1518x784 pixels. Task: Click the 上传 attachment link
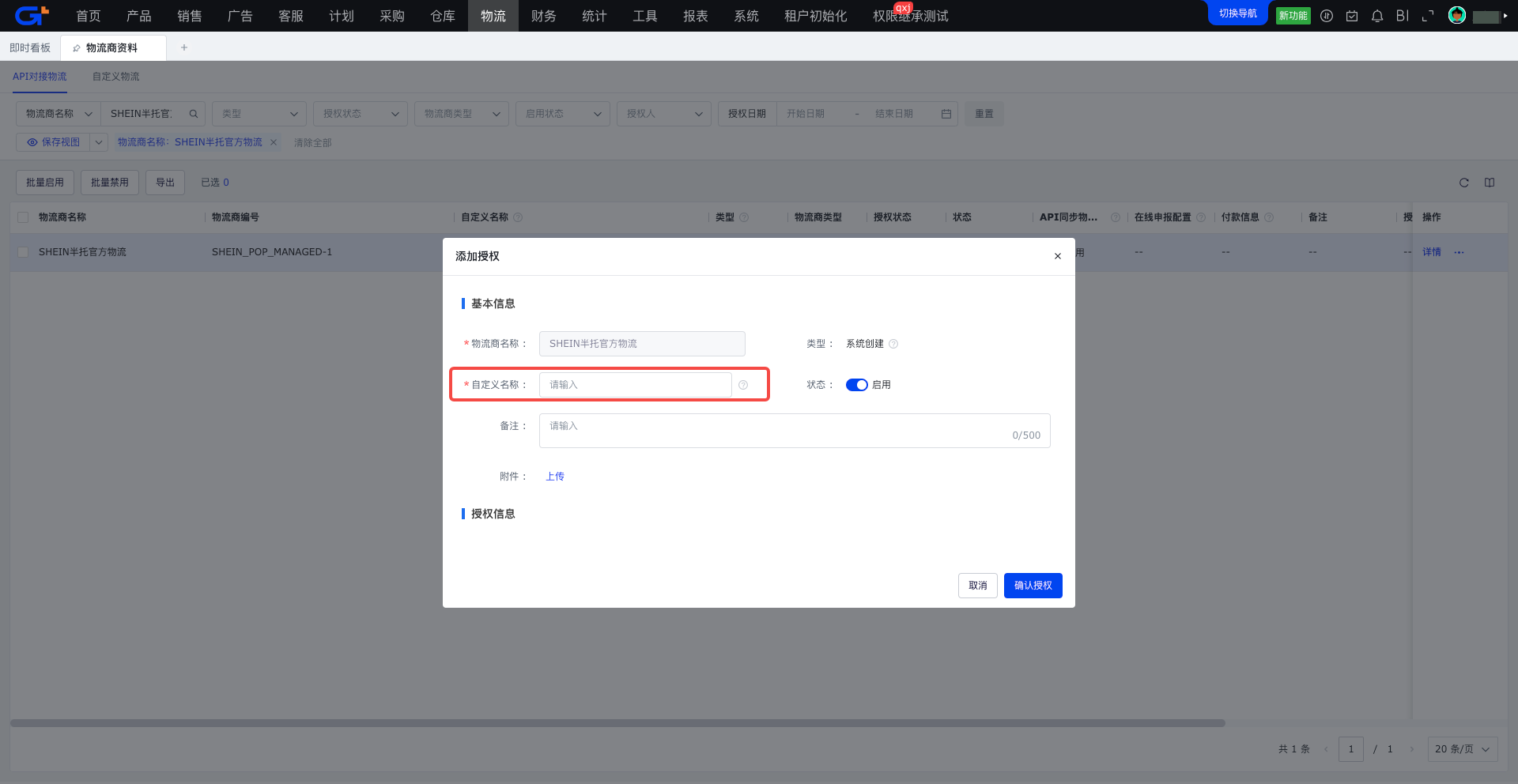coord(555,477)
